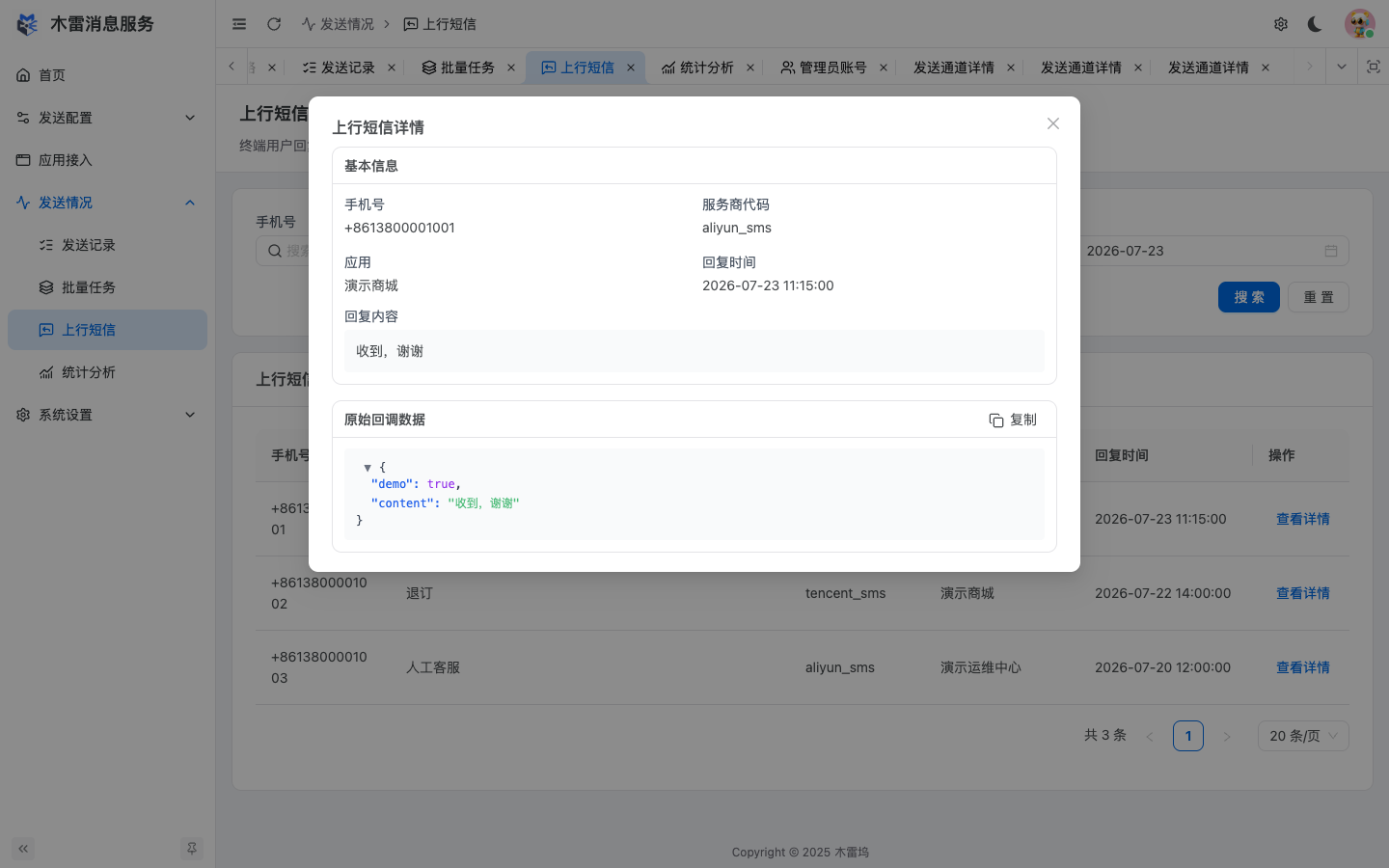Open 发送记录 in sidebar
This screenshot has width=1389, height=868.
[107, 245]
